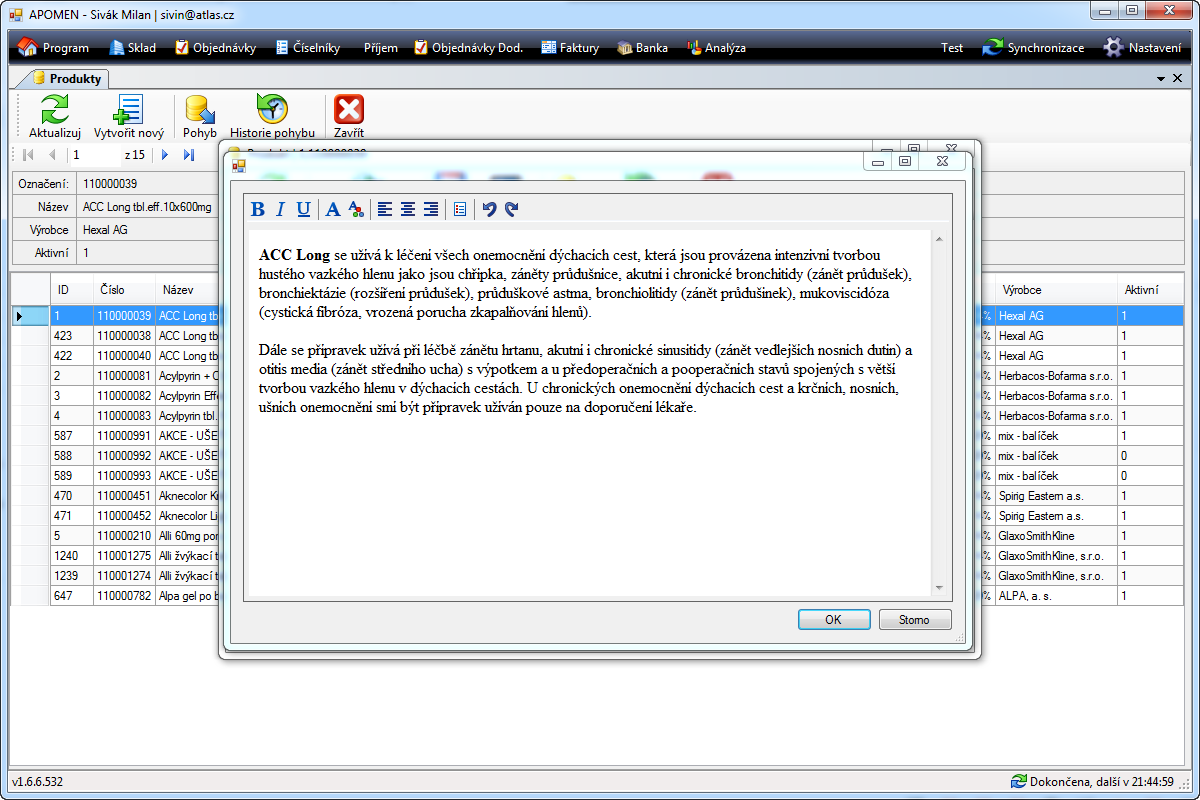
Task: Go to the next record
Action: click(165, 155)
